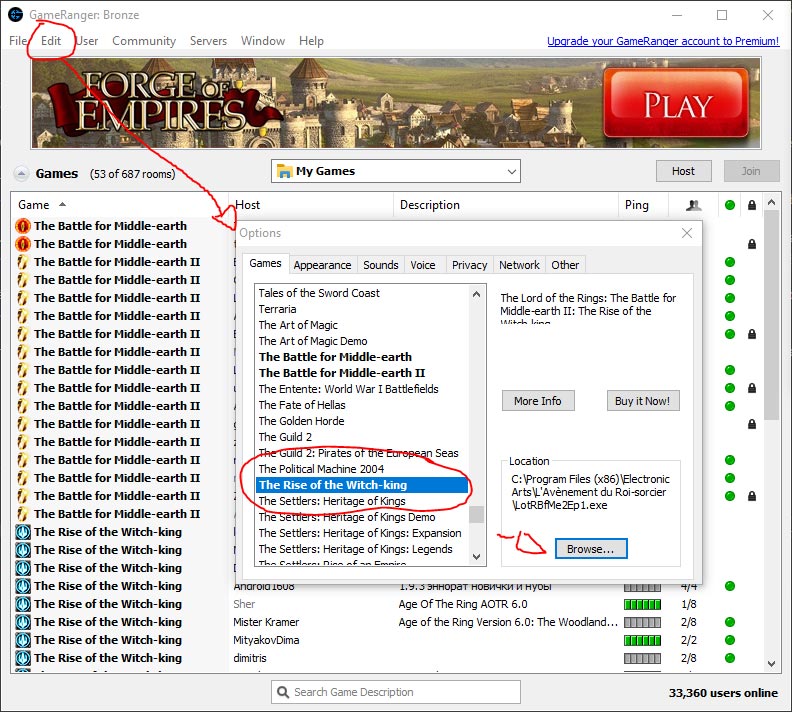792x712 pixels.
Task: Open the User menu
Action: point(87,41)
